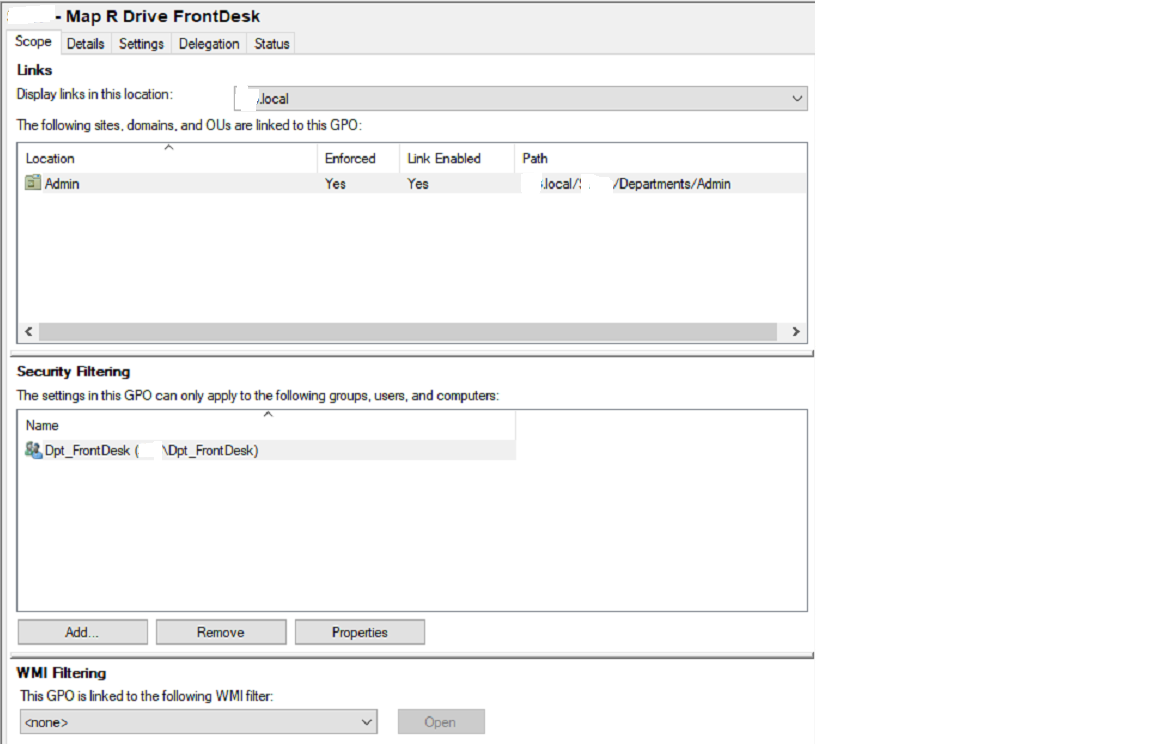
Task: Sort by the Location column header
Action: 48,158
